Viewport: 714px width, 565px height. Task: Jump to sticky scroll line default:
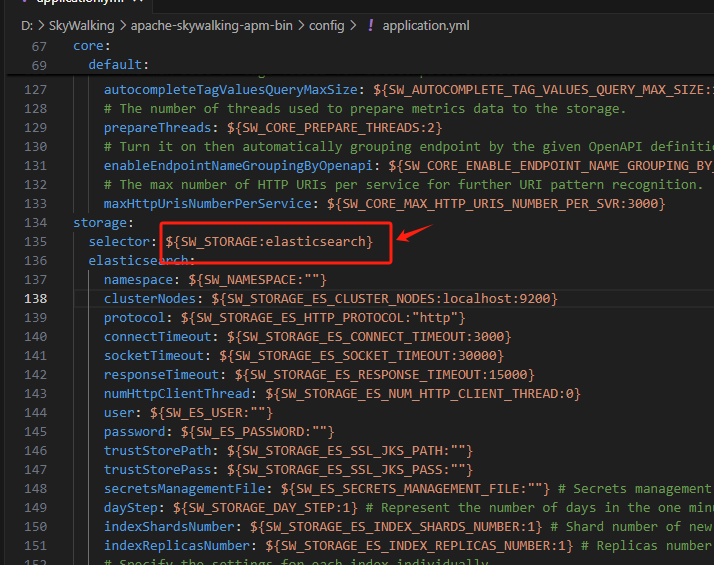(x=118, y=65)
